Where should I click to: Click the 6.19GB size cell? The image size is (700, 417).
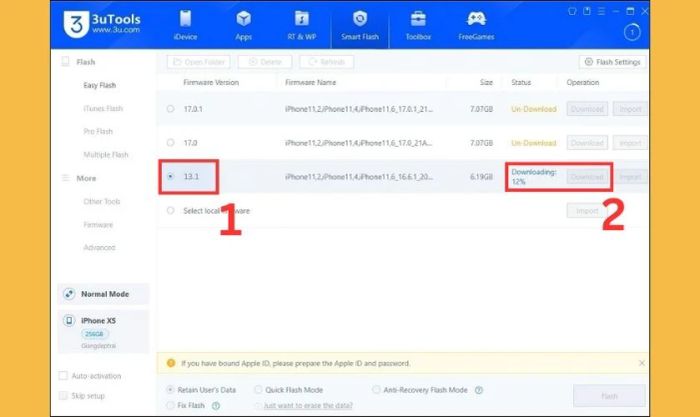(x=481, y=176)
